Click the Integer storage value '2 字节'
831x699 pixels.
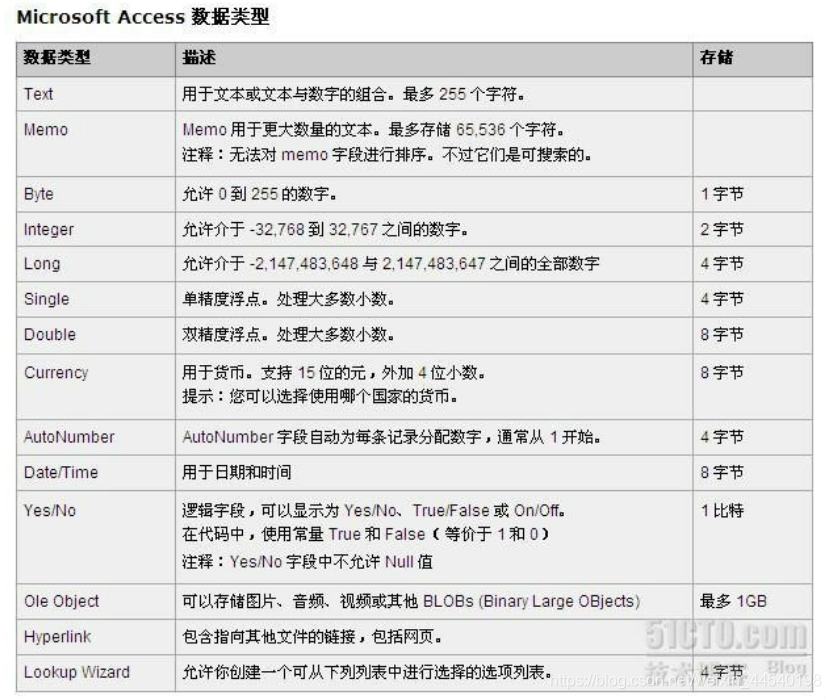point(722,229)
